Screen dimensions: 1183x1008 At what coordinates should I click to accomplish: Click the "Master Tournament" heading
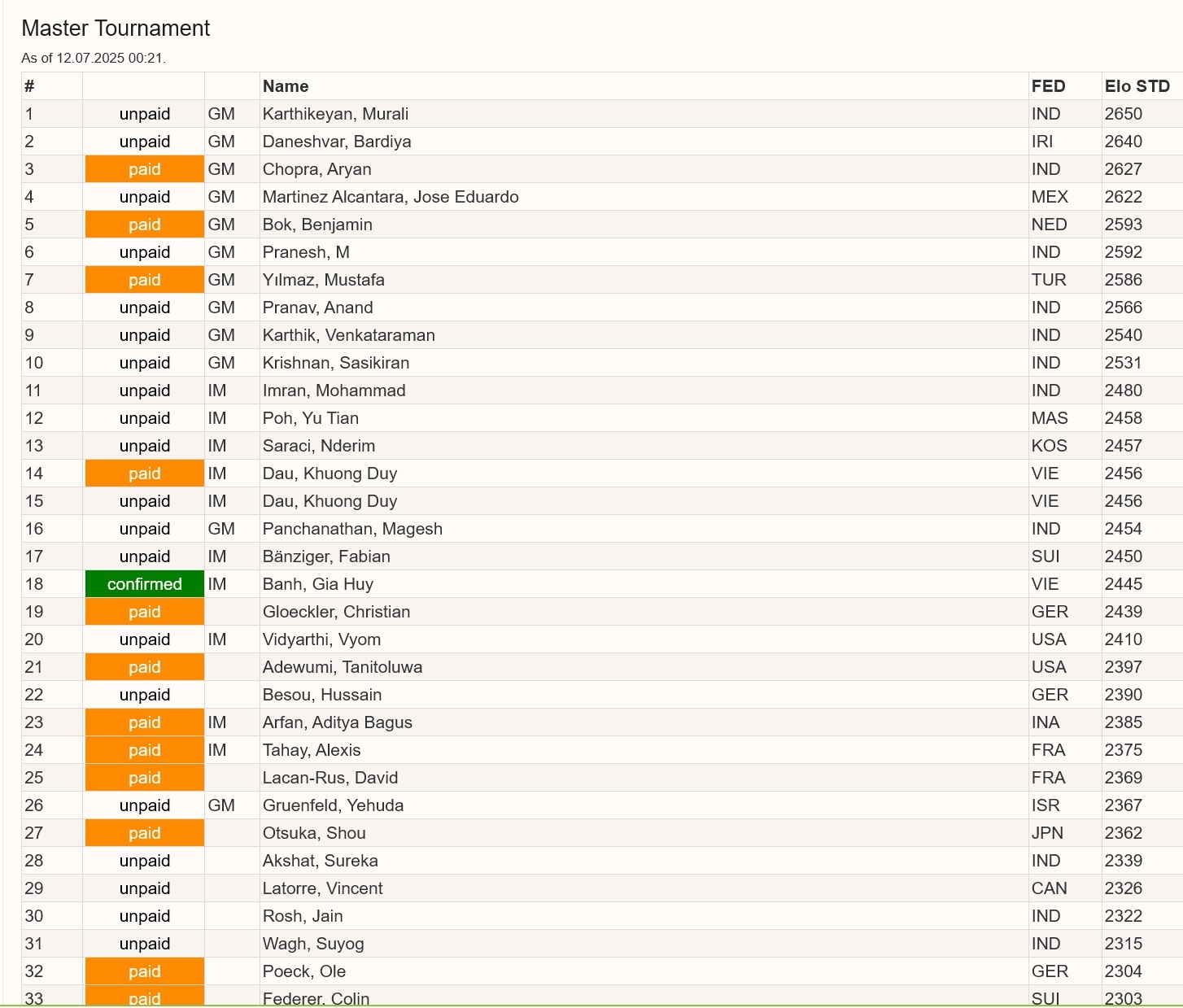coord(116,28)
